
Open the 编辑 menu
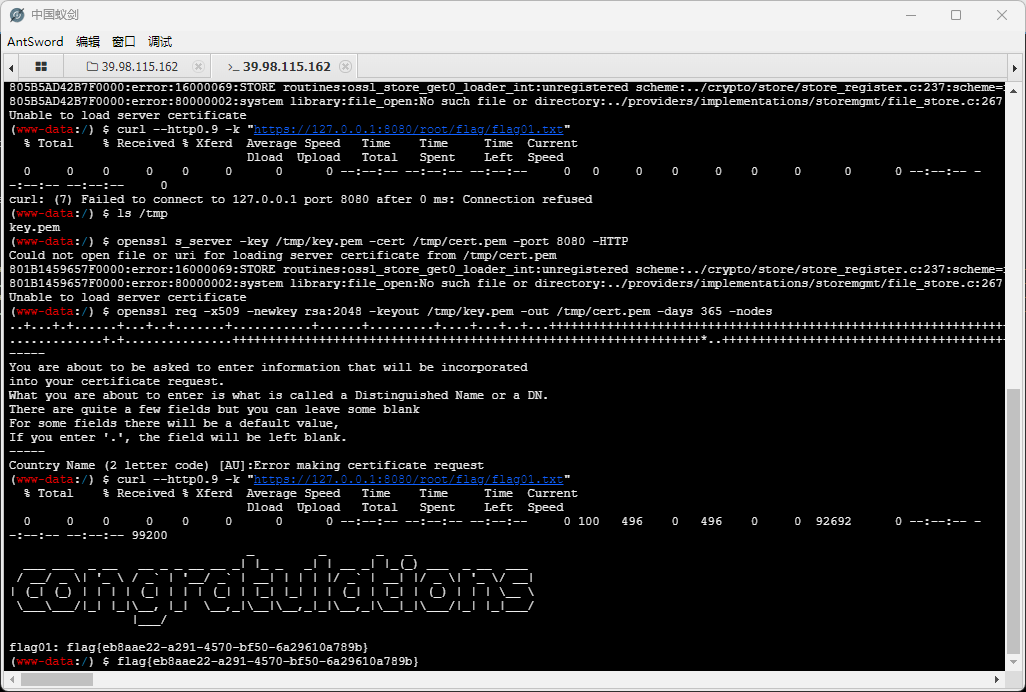[x=88, y=42]
